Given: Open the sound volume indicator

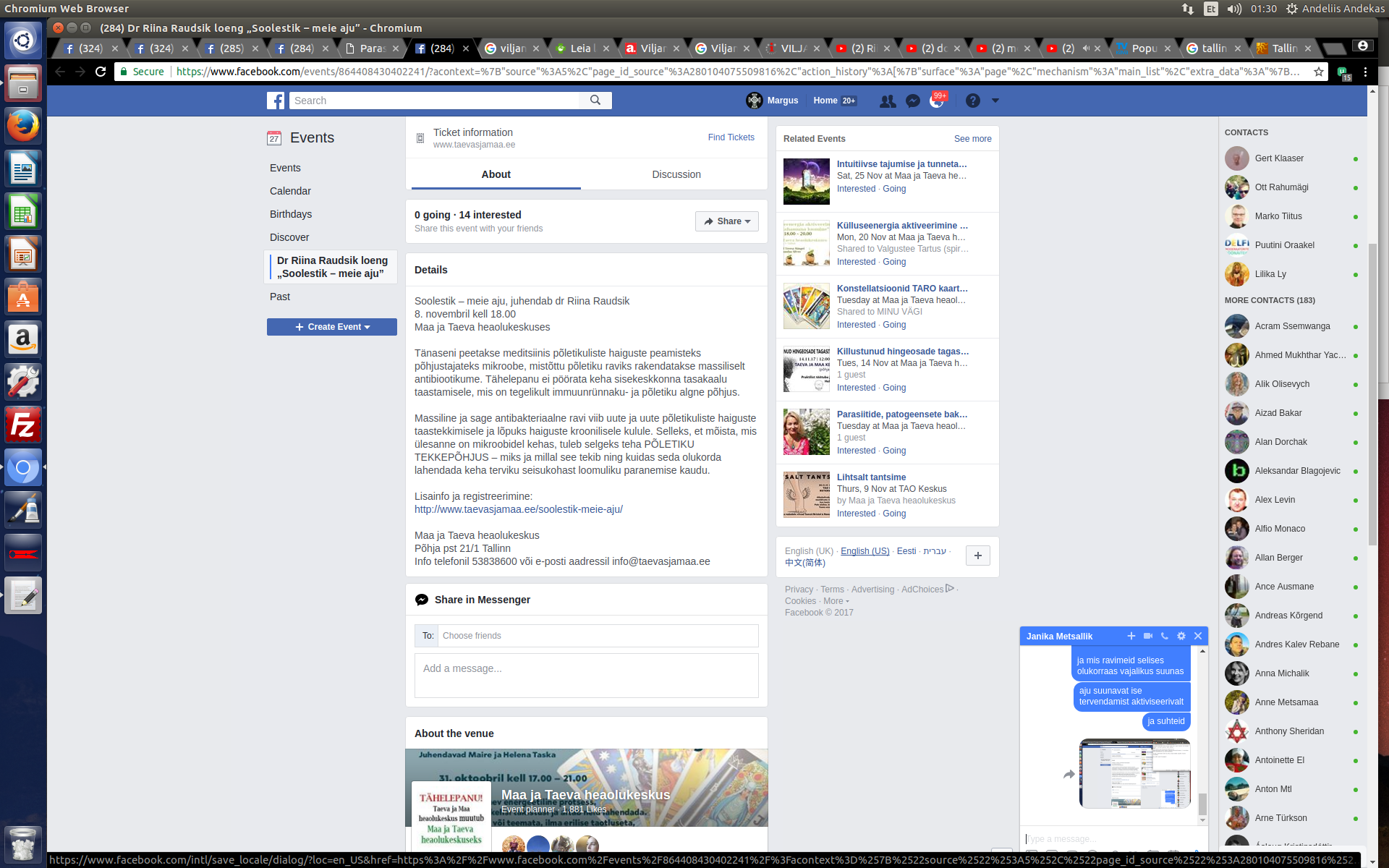Looking at the screenshot, I should click(1234, 9).
